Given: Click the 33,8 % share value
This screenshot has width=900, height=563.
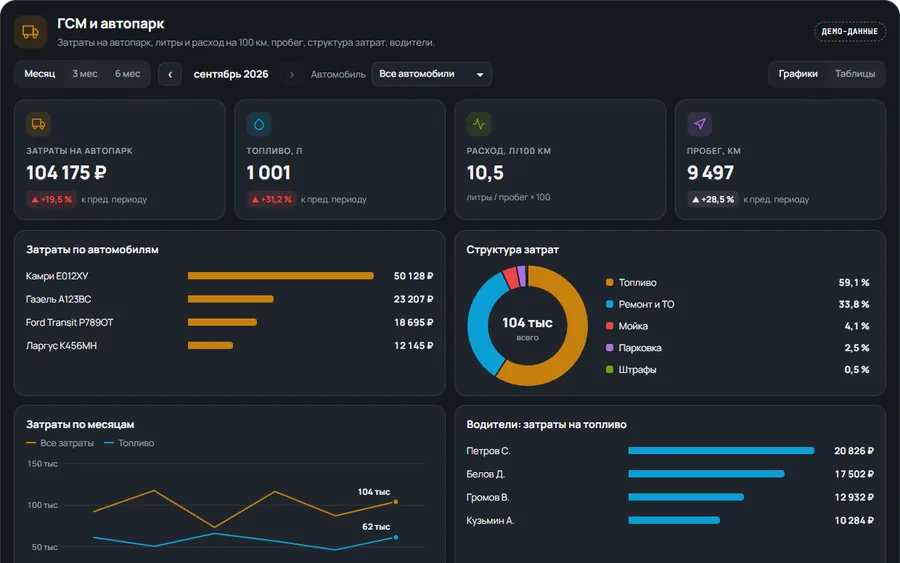Looking at the screenshot, I should point(854,304).
